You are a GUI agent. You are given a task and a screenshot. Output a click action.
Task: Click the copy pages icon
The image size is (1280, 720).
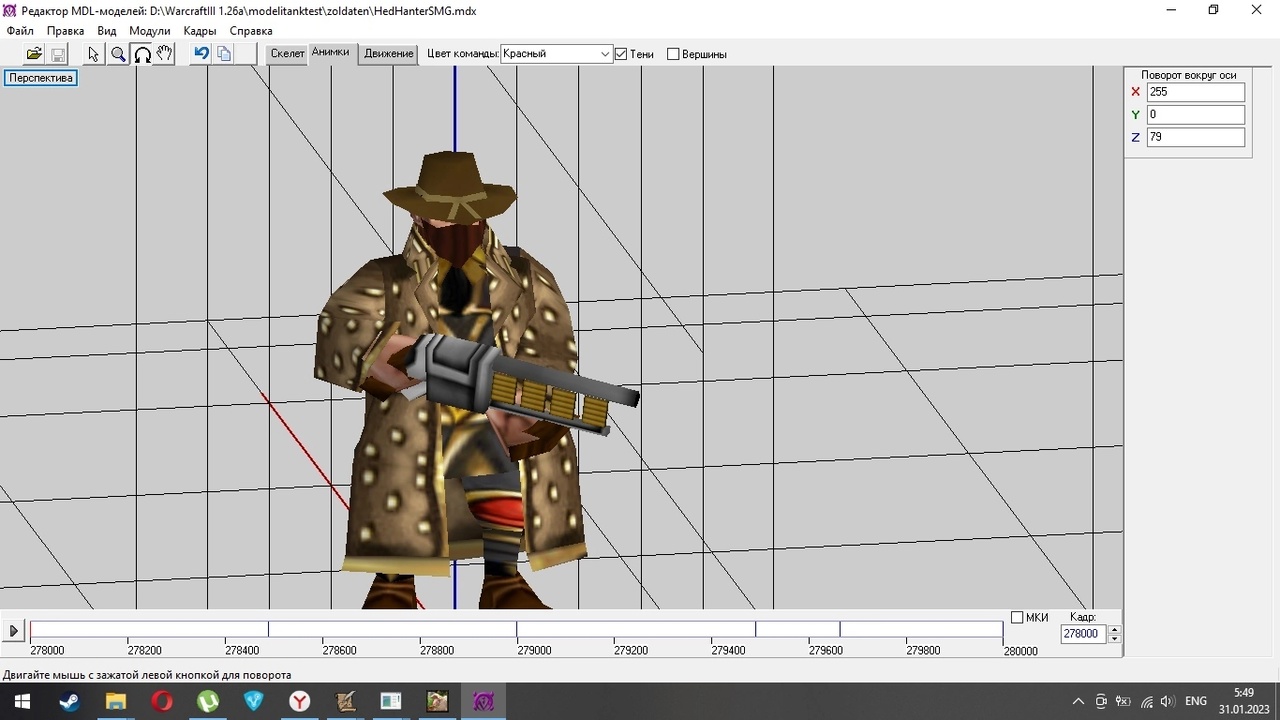click(224, 54)
